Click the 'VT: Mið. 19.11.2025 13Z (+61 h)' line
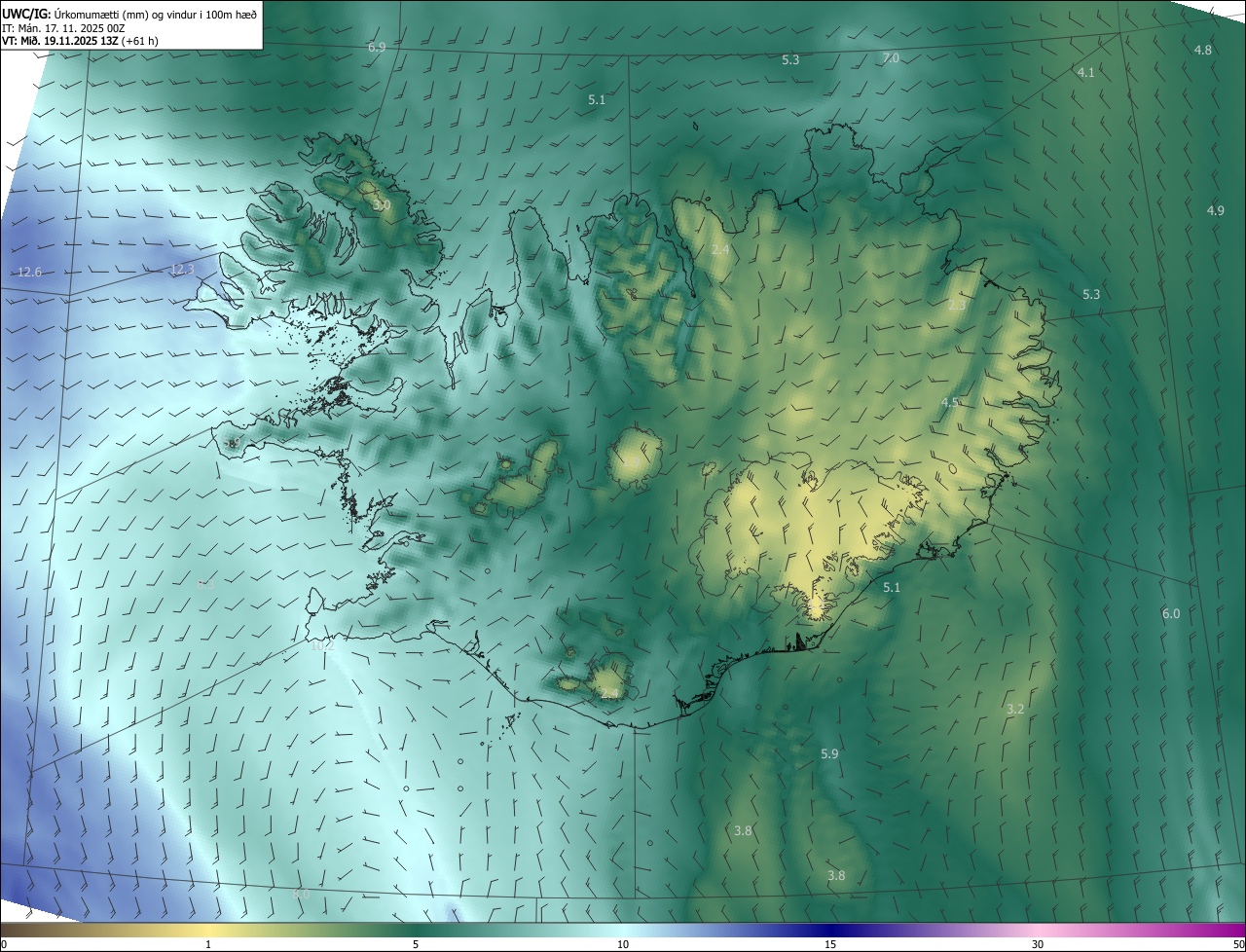The image size is (1246, 952). pos(81,41)
